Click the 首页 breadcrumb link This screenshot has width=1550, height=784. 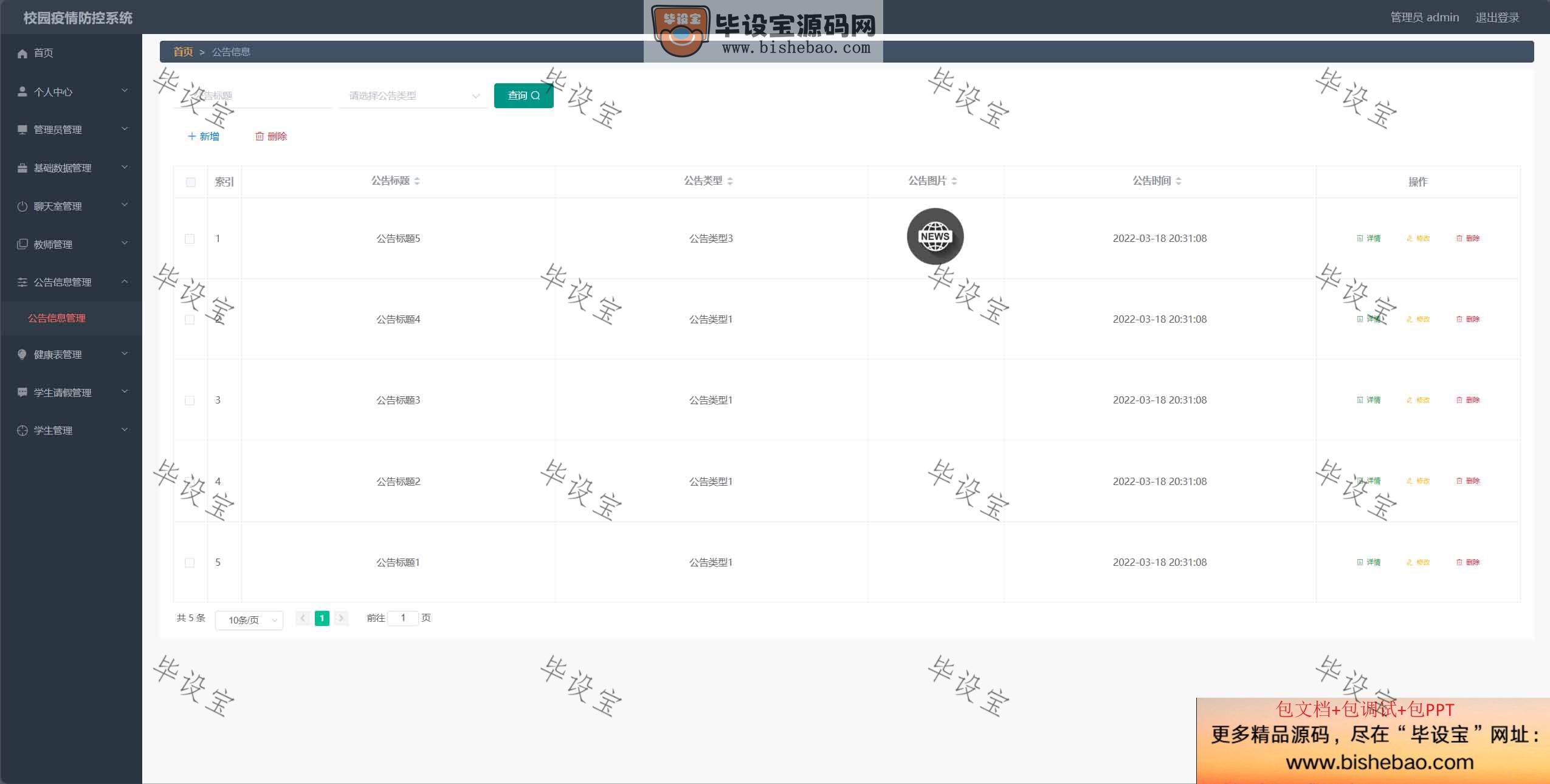pos(183,52)
